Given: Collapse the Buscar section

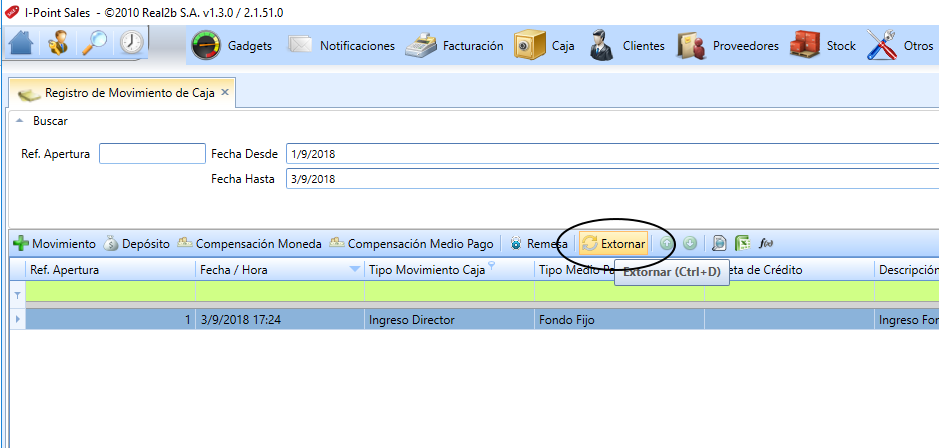Looking at the screenshot, I should click(x=20, y=121).
